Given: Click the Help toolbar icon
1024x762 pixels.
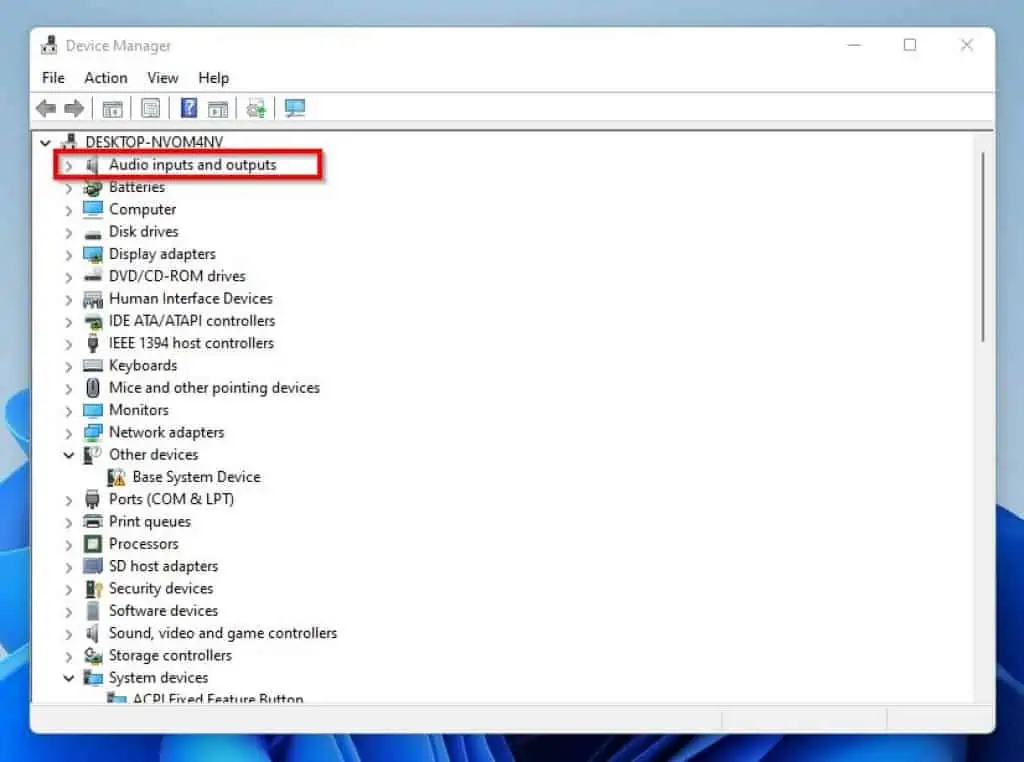Looking at the screenshot, I should 187,108.
